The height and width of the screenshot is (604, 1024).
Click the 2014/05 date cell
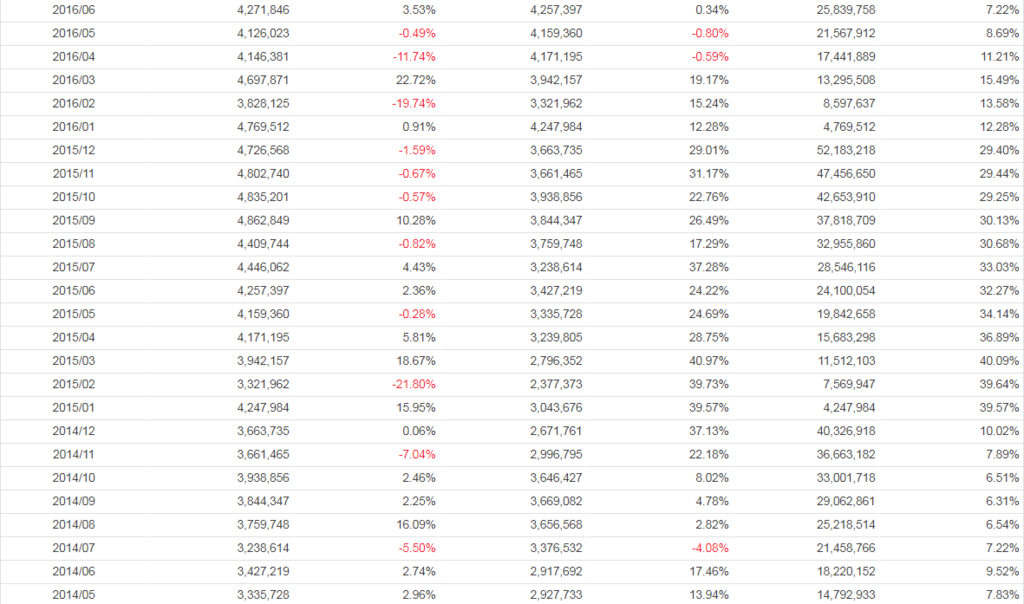coord(74,595)
